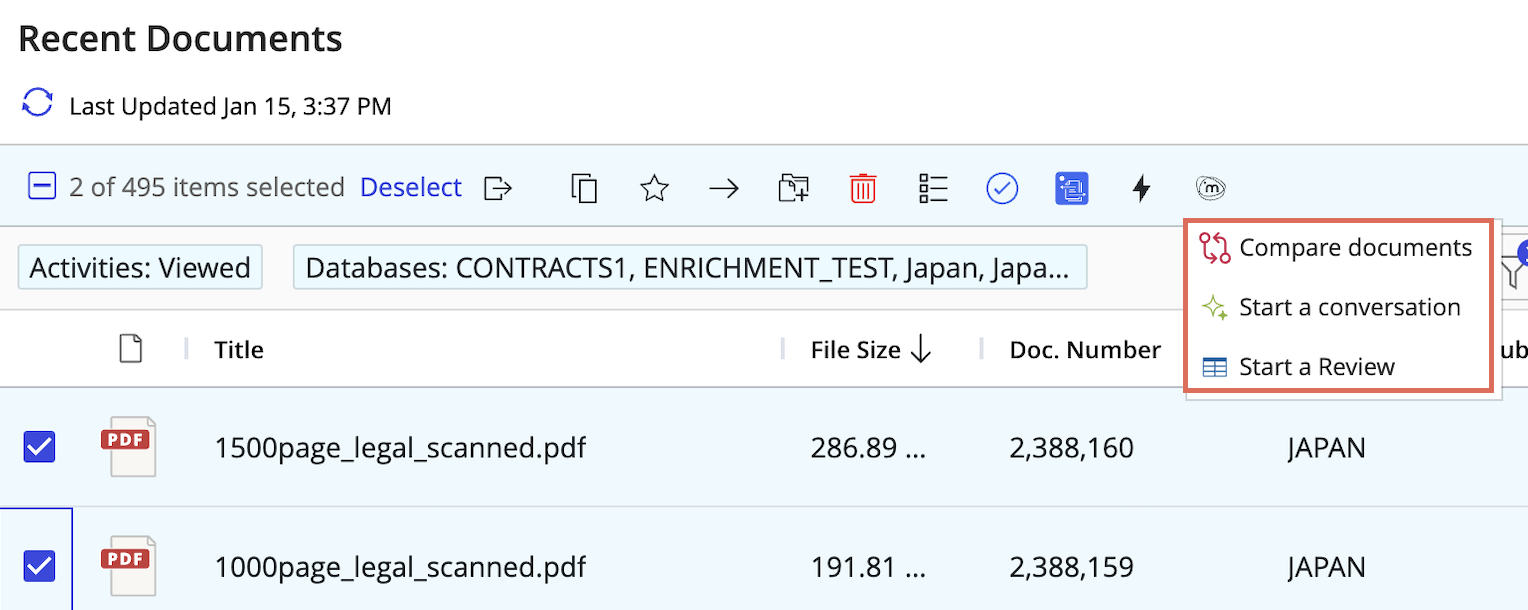Click the checklist properties icon

(933, 188)
